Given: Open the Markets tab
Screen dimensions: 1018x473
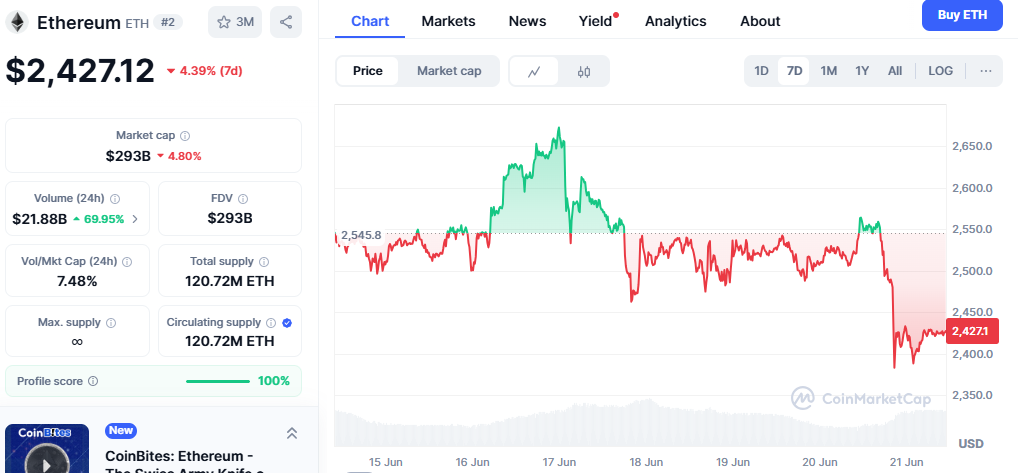Looking at the screenshot, I should pos(448,21).
